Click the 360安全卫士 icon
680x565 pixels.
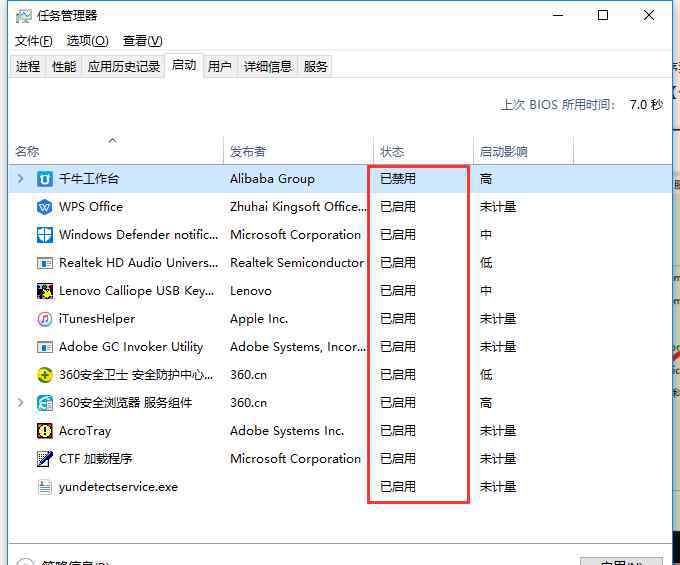(45, 375)
